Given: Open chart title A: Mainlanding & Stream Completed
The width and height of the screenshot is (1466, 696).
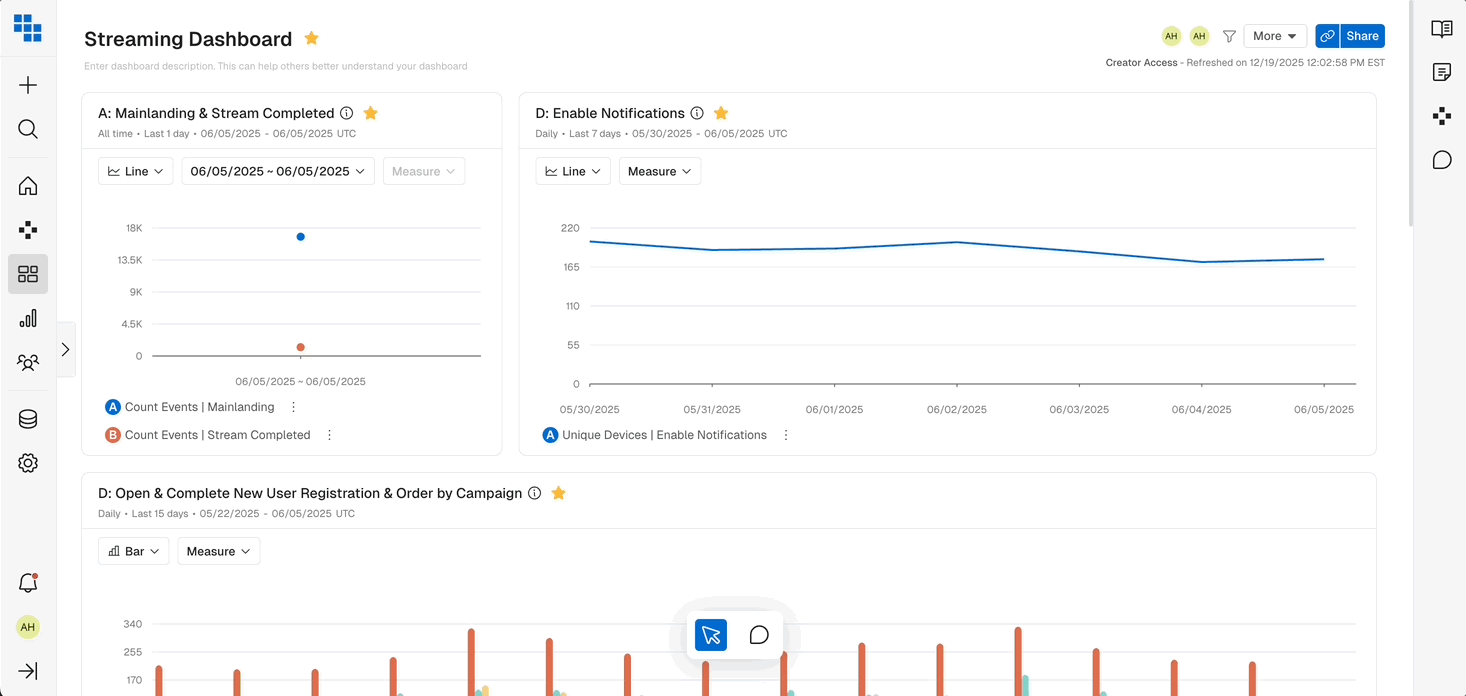Looking at the screenshot, I should click(216, 113).
